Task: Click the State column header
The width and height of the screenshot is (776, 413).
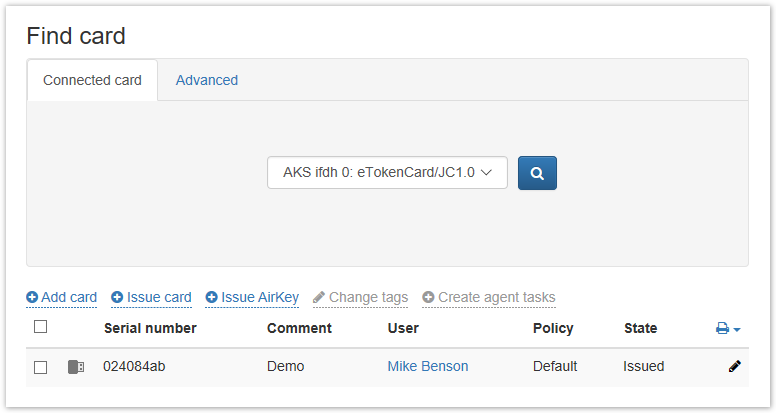Action: (640, 328)
